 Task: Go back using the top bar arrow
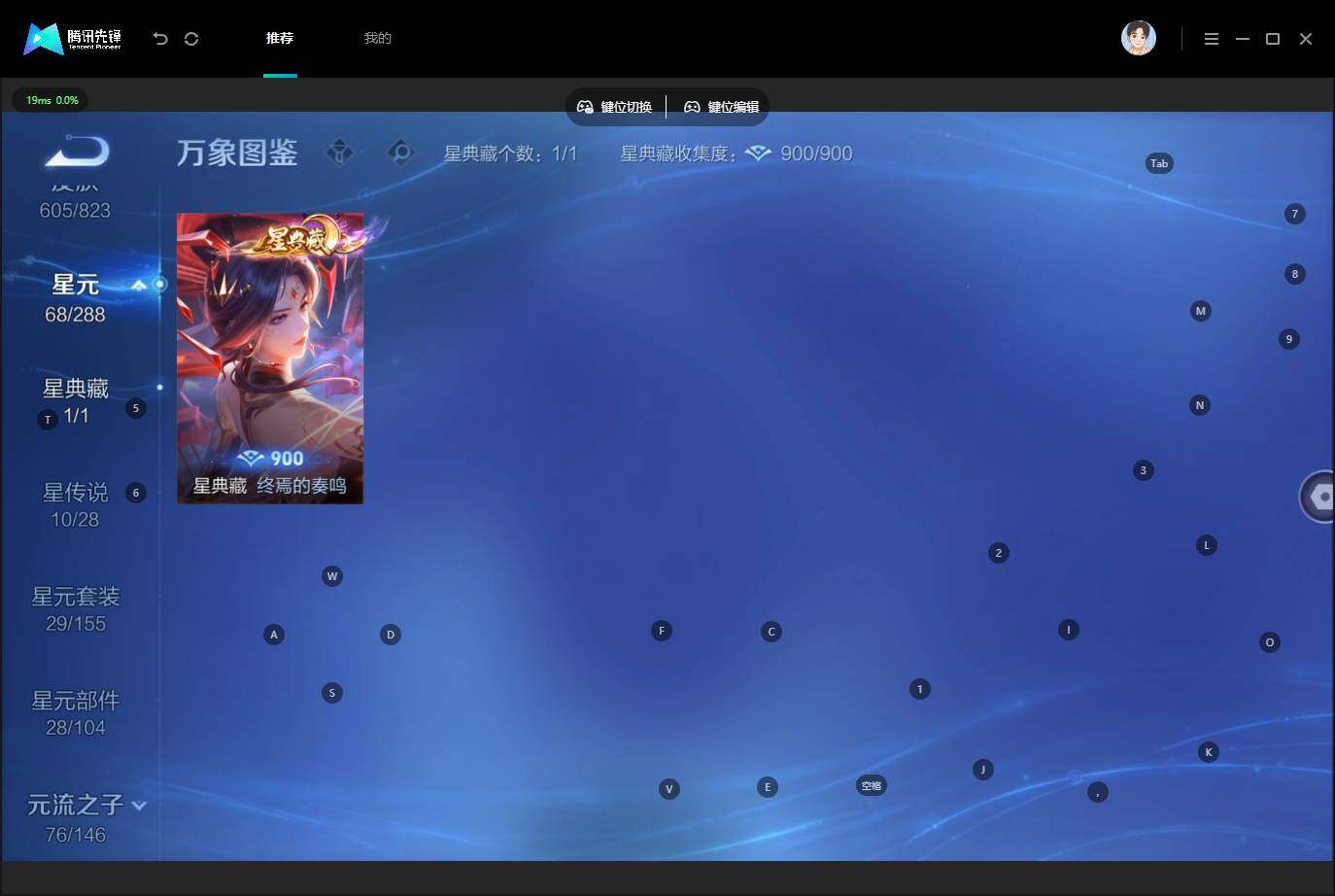coord(160,39)
